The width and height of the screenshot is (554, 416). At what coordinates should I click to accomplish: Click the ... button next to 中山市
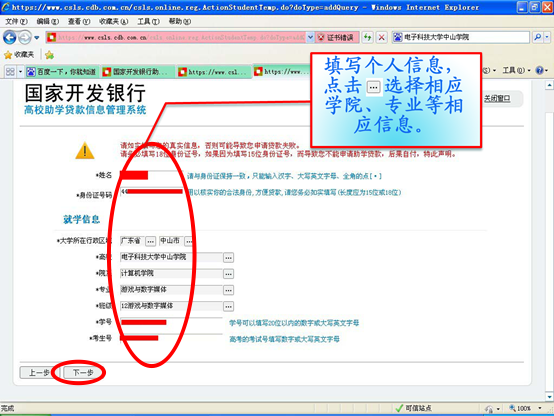[189, 241]
